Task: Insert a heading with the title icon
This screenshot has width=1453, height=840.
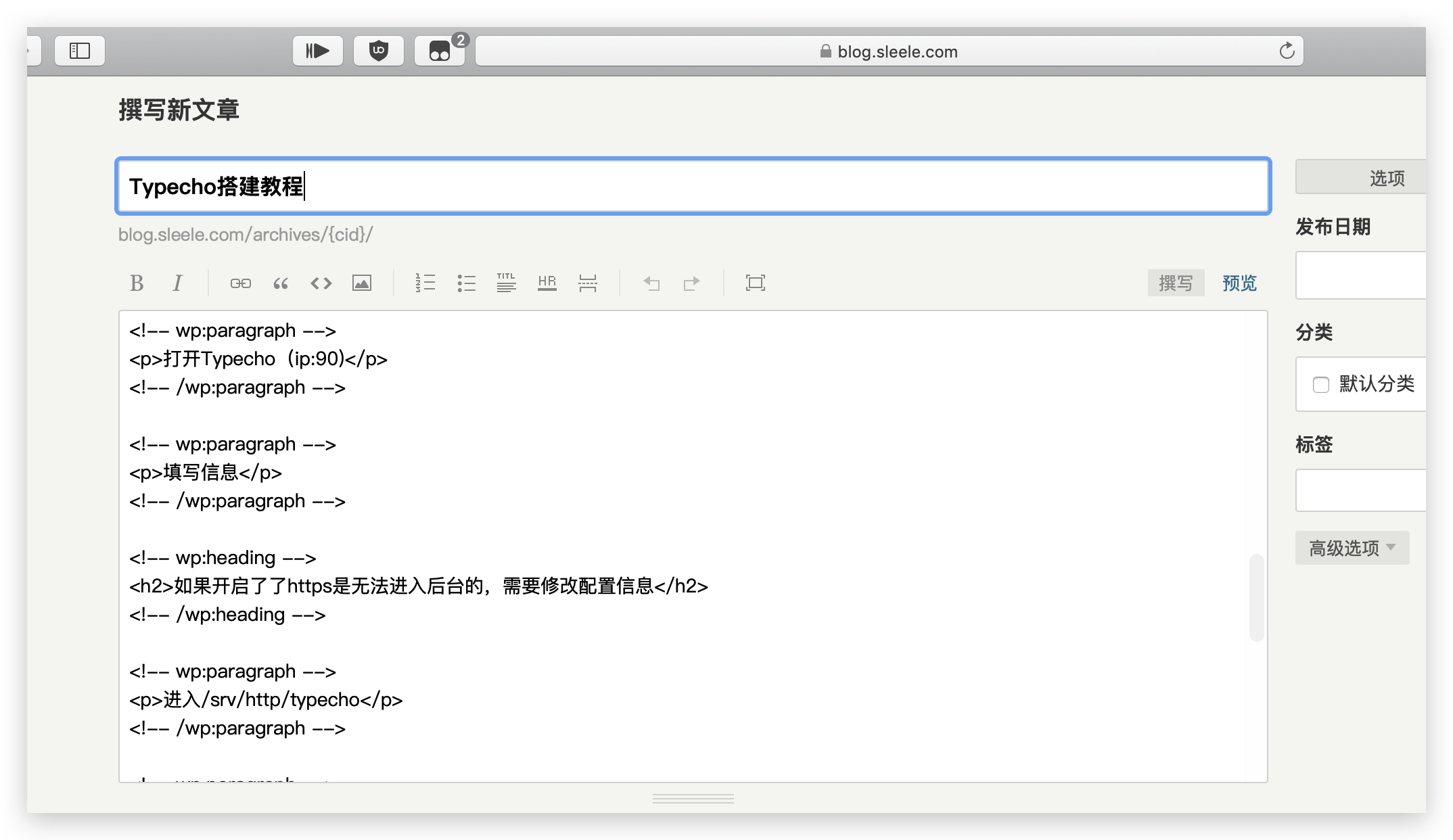Action: tap(506, 283)
